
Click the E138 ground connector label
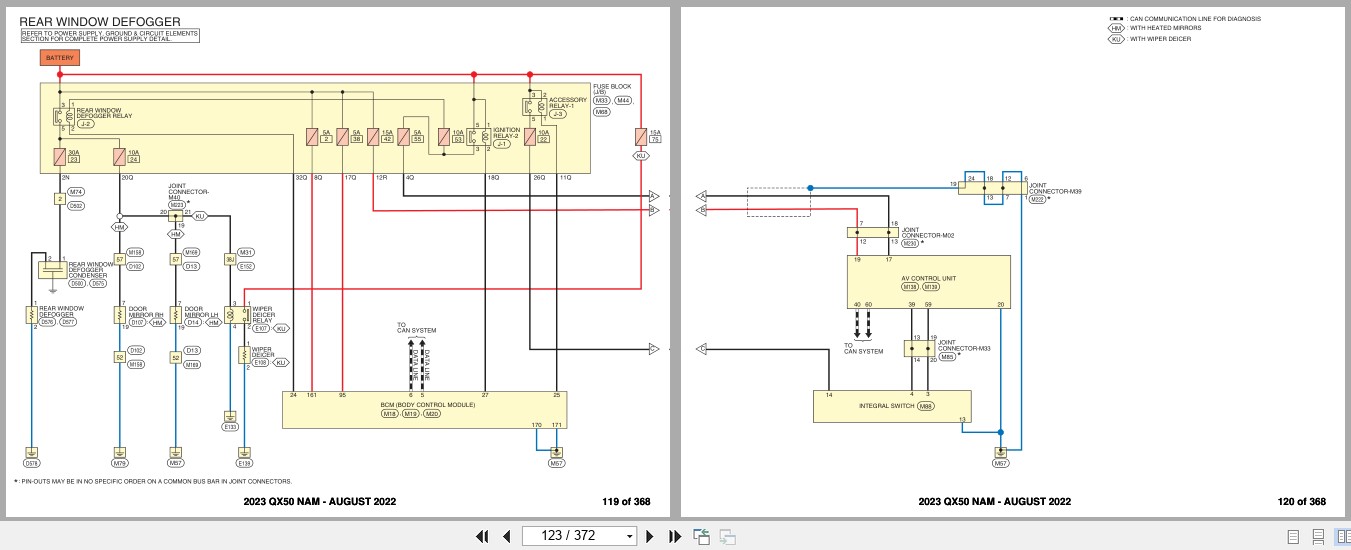[x=245, y=464]
